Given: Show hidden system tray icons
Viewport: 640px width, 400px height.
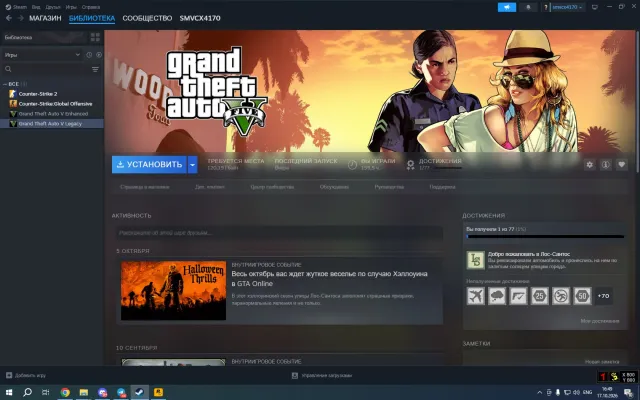Looking at the screenshot, I should pos(540,393).
